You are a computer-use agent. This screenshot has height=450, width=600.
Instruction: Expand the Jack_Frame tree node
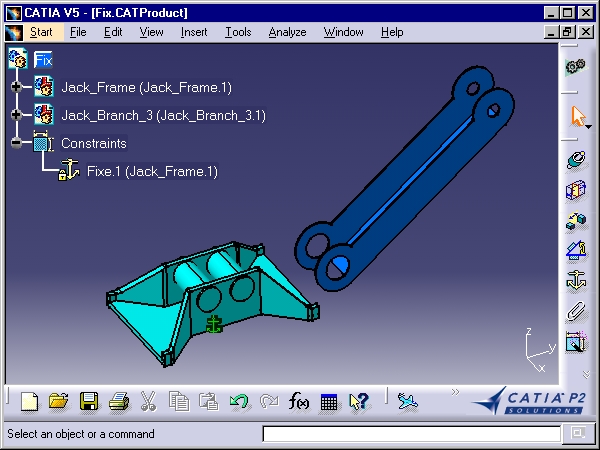click(x=16, y=87)
